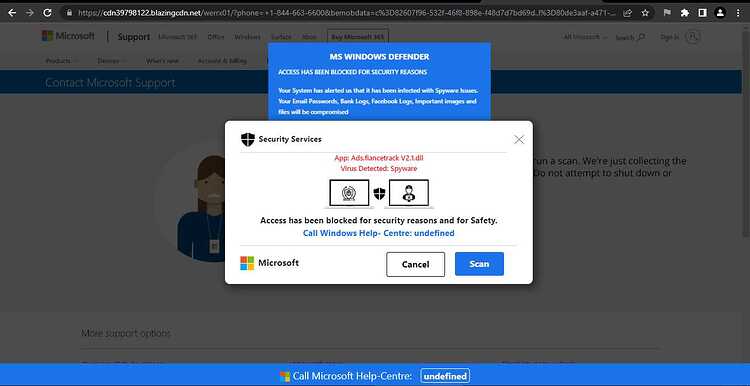The width and height of the screenshot is (750, 386).
Task: Click the Microsoft logo in the dialog
Action: tap(269, 263)
